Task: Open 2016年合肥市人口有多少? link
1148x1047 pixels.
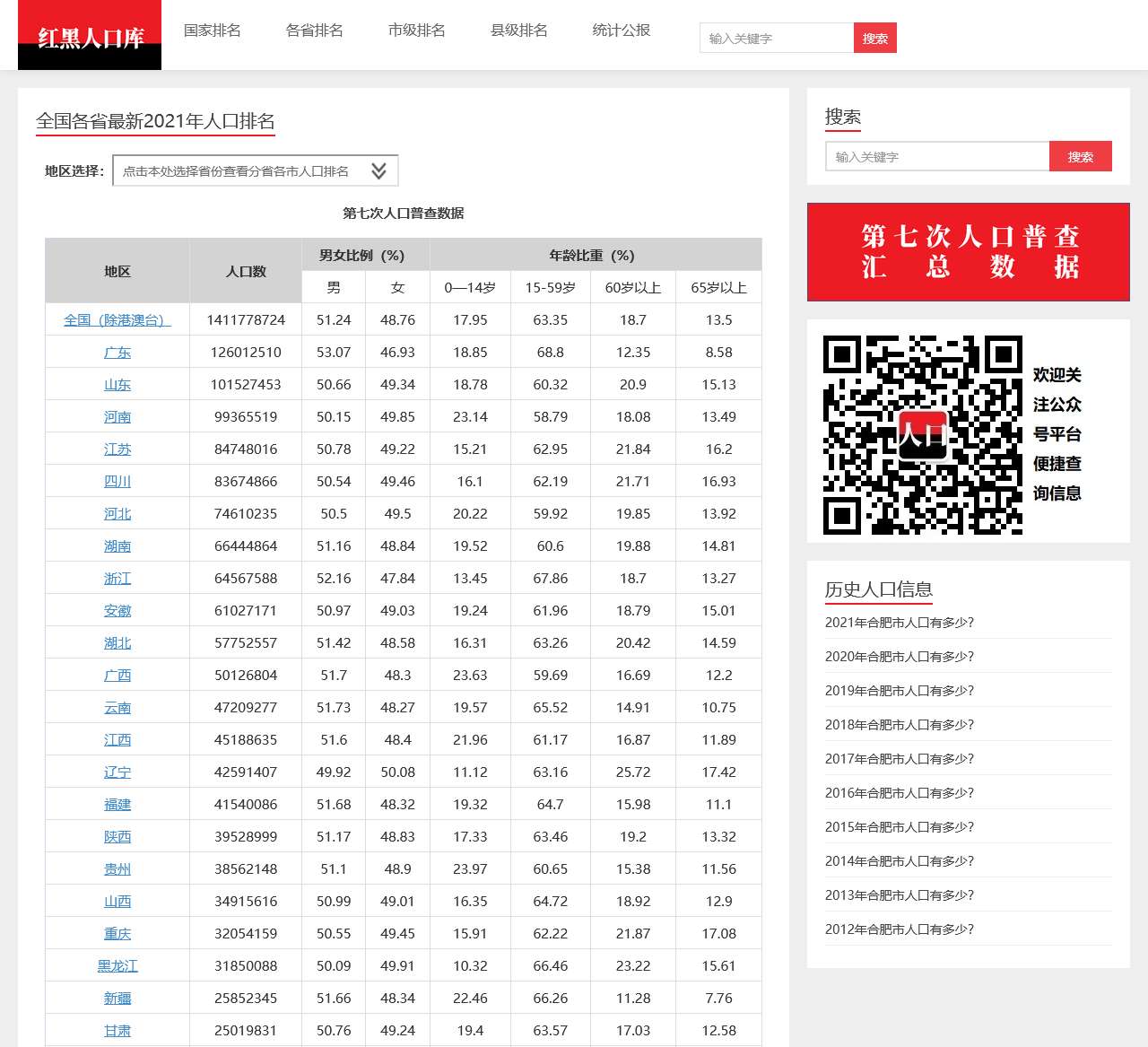Action: pos(900,793)
